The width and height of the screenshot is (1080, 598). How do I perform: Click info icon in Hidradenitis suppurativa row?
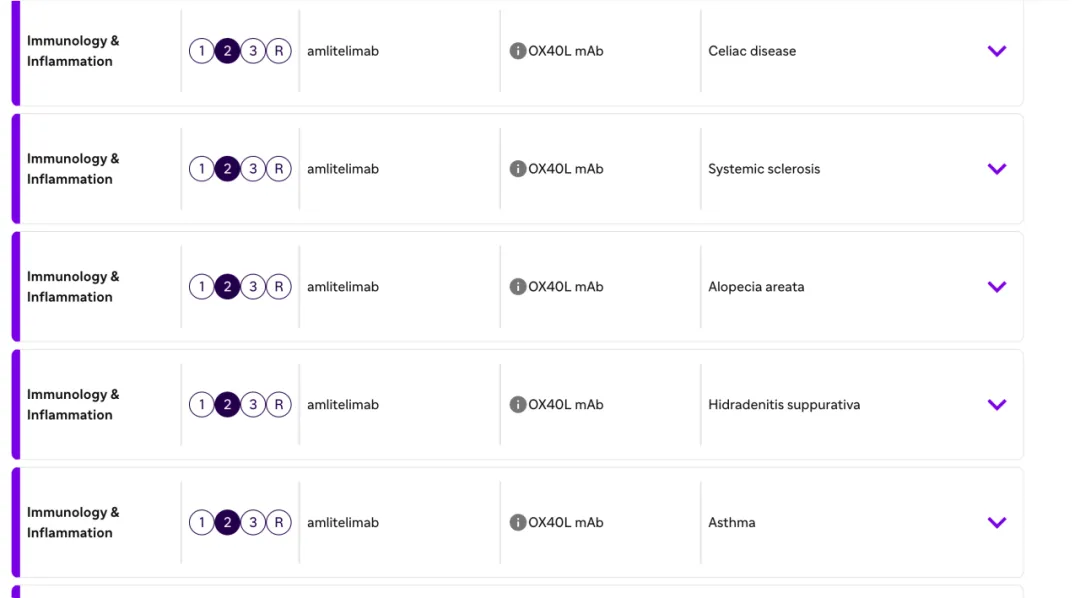pyautogui.click(x=518, y=405)
